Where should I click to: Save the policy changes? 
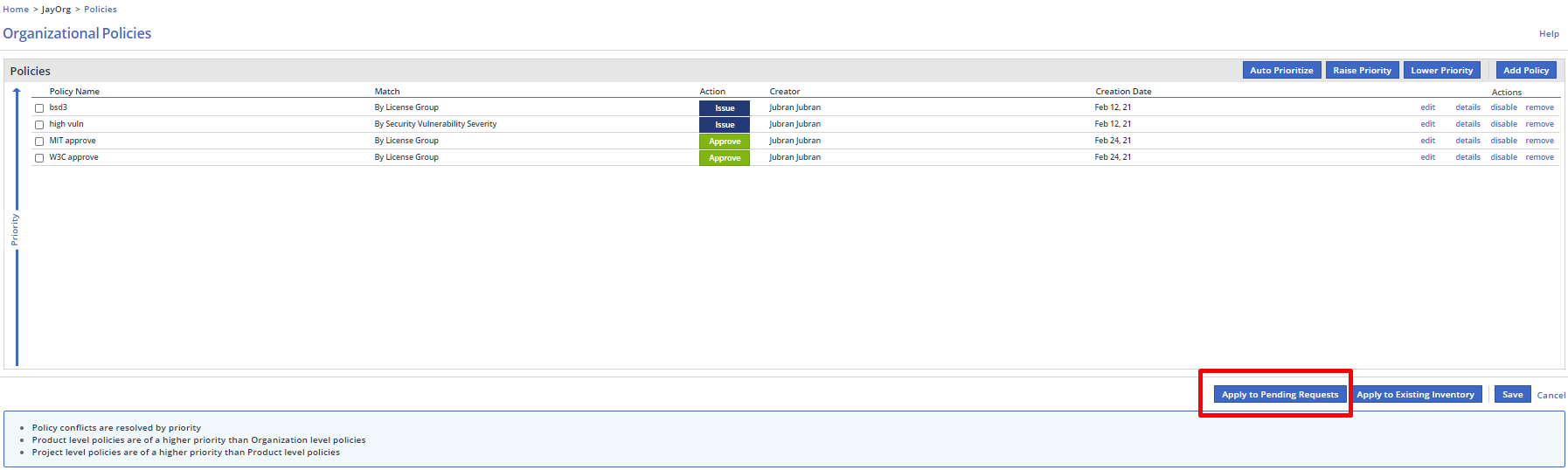[x=1512, y=395]
